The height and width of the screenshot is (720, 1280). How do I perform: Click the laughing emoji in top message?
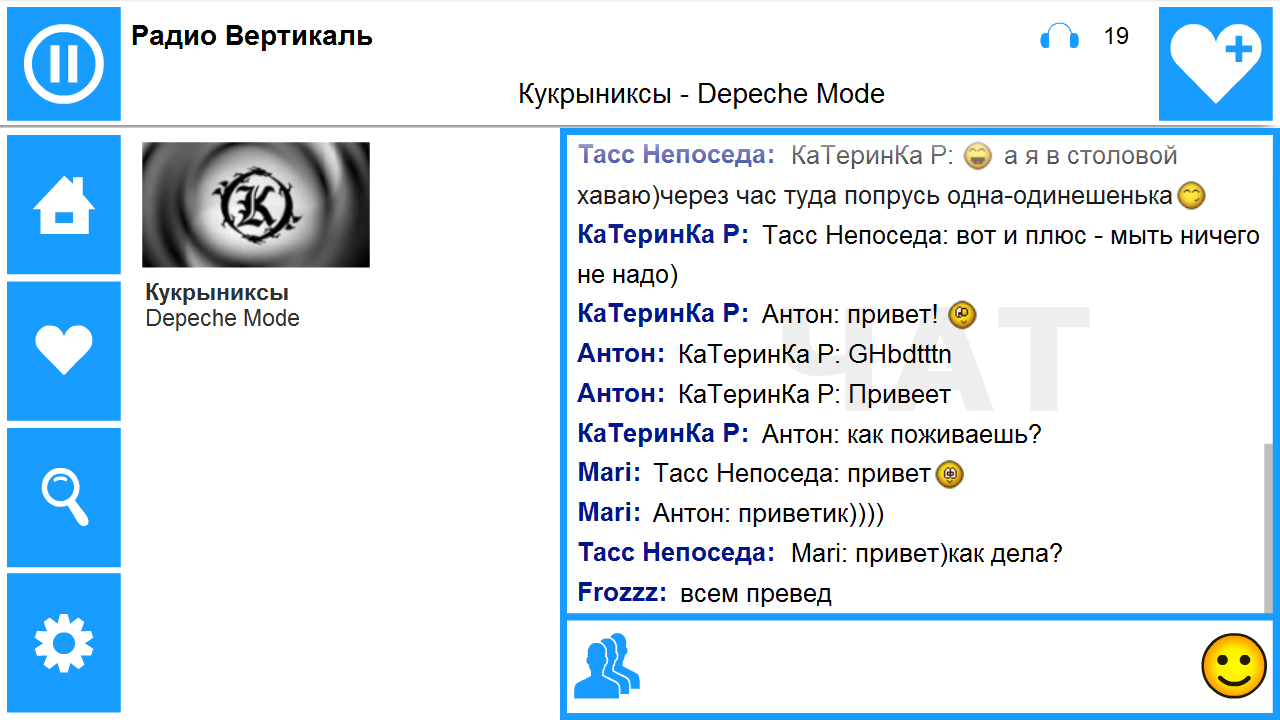pos(979,156)
